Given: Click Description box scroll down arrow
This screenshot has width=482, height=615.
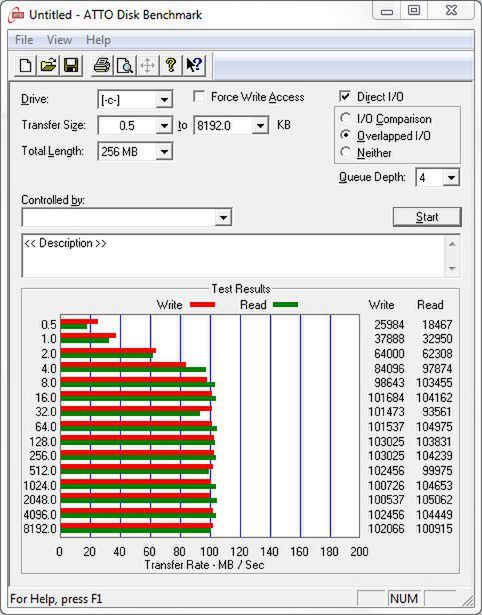Looking at the screenshot, I should 452,269.
